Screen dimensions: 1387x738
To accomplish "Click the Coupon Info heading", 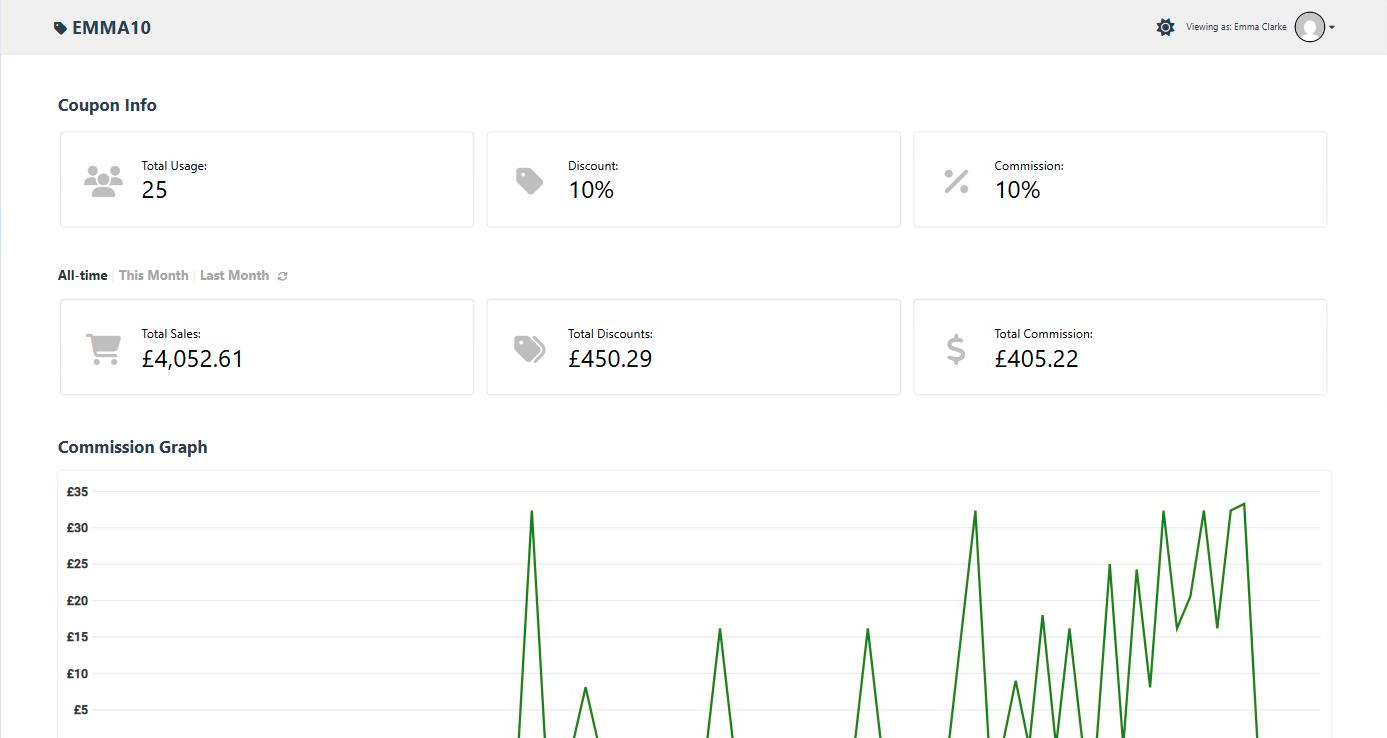I will 107,105.
